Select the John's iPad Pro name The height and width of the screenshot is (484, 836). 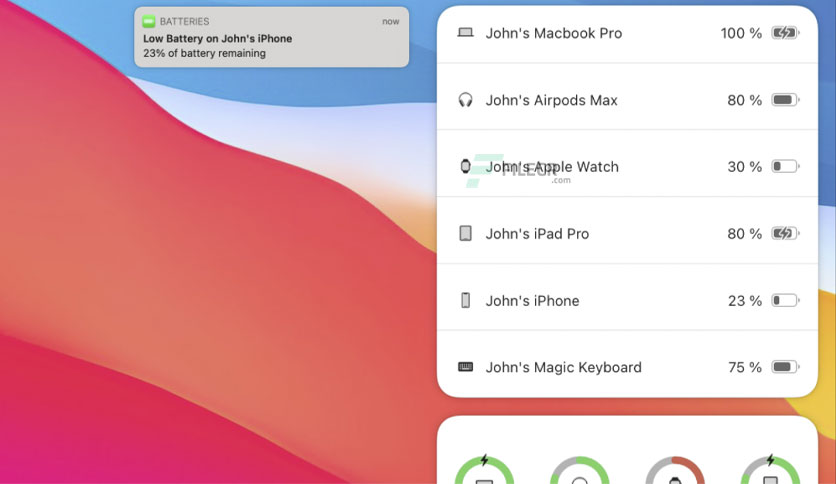tap(537, 233)
